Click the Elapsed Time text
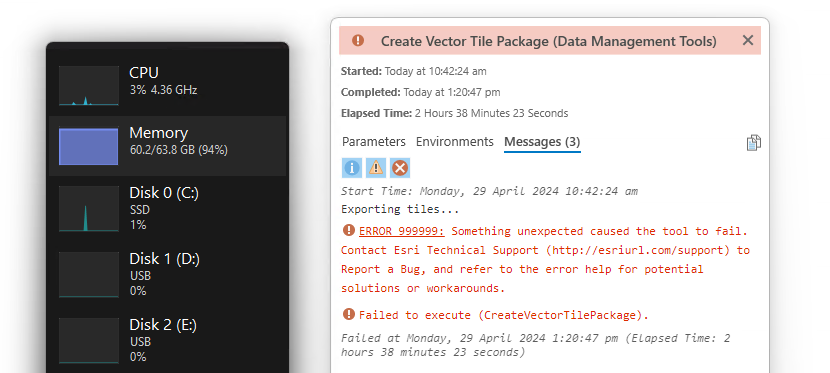This screenshot has height=373, width=830. [x=455, y=113]
